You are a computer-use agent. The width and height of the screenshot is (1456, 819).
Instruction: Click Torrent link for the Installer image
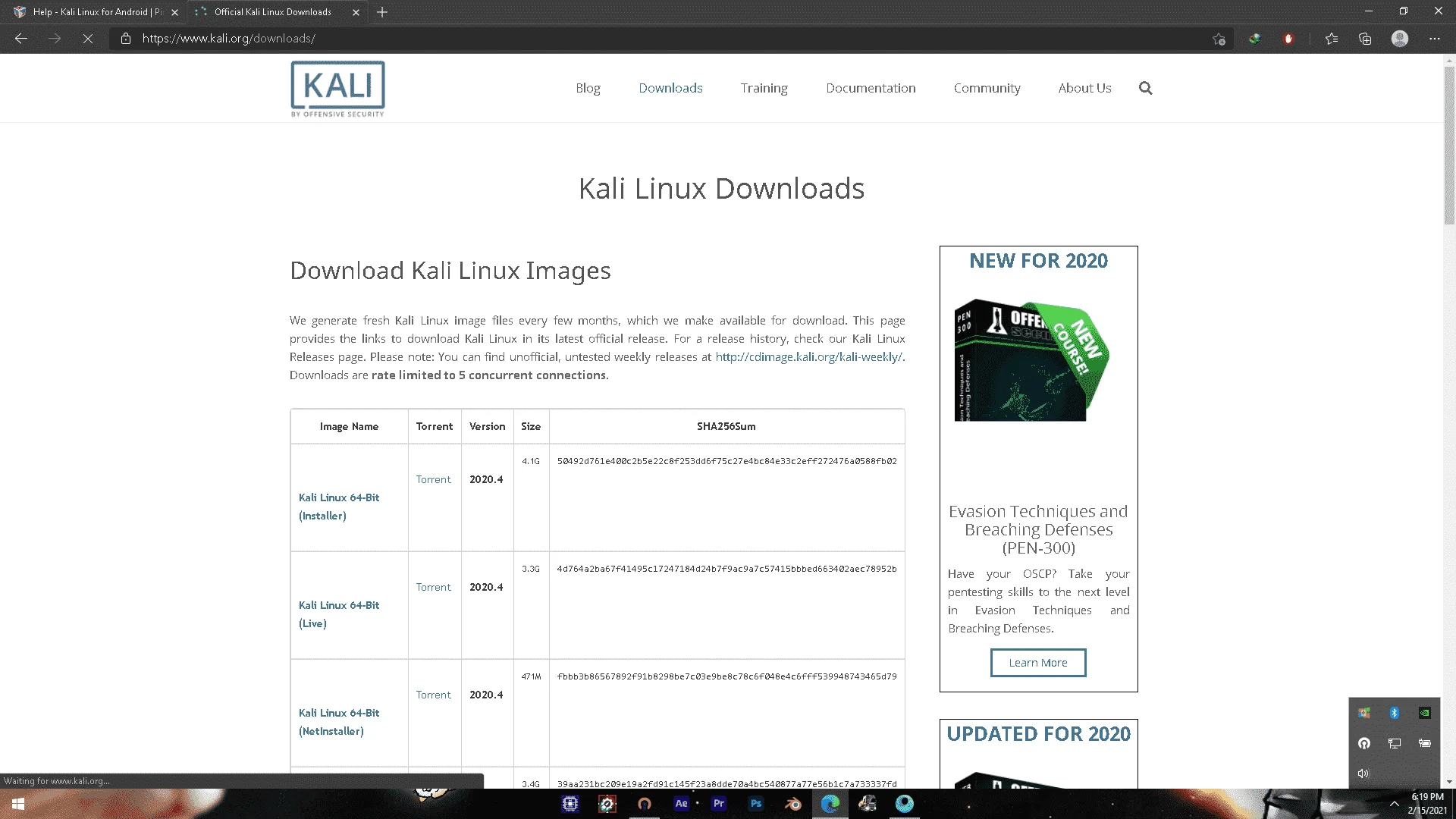[x=433, y=479]
